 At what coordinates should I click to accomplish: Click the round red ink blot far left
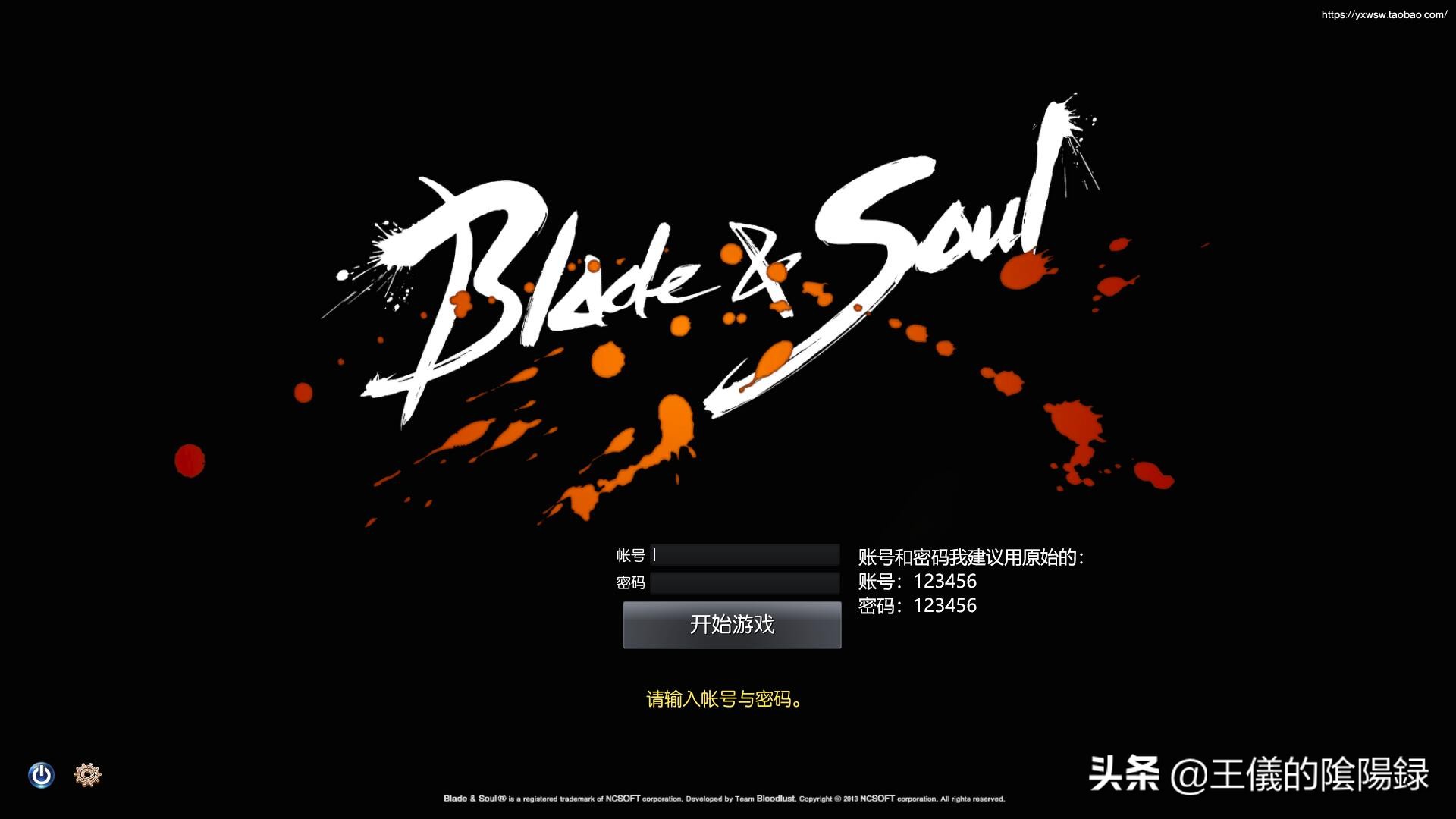[x=190, y=460]
